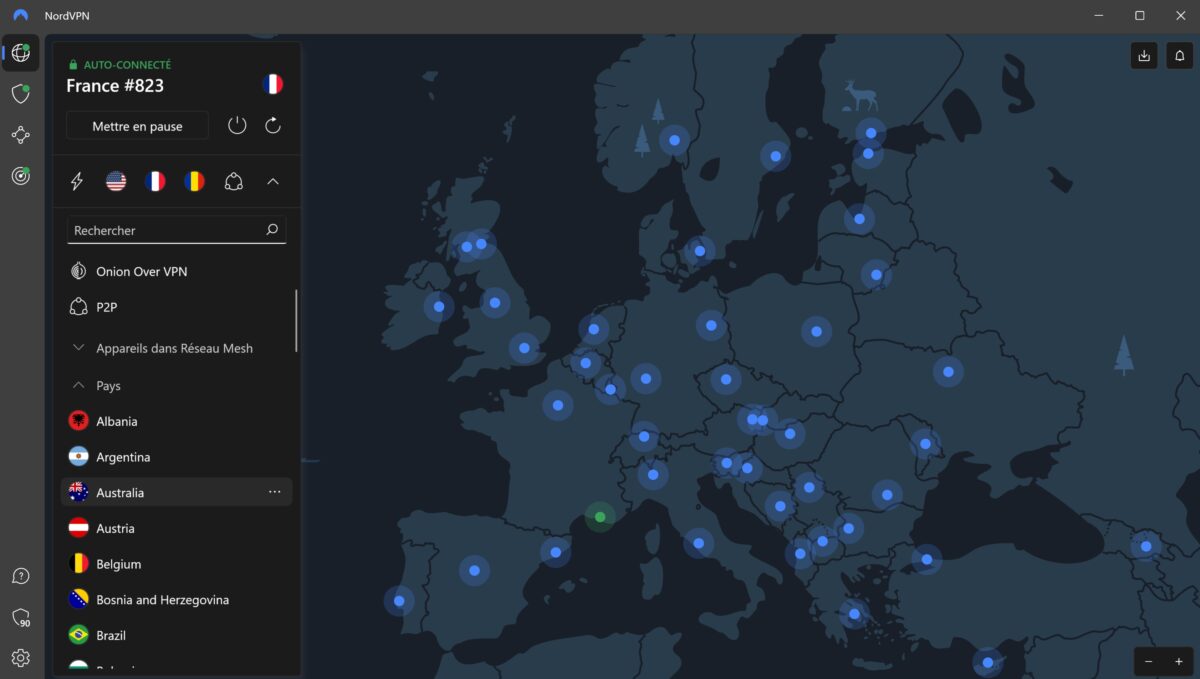
Task: Click the search magnifier icon
Action: (272, 230)
